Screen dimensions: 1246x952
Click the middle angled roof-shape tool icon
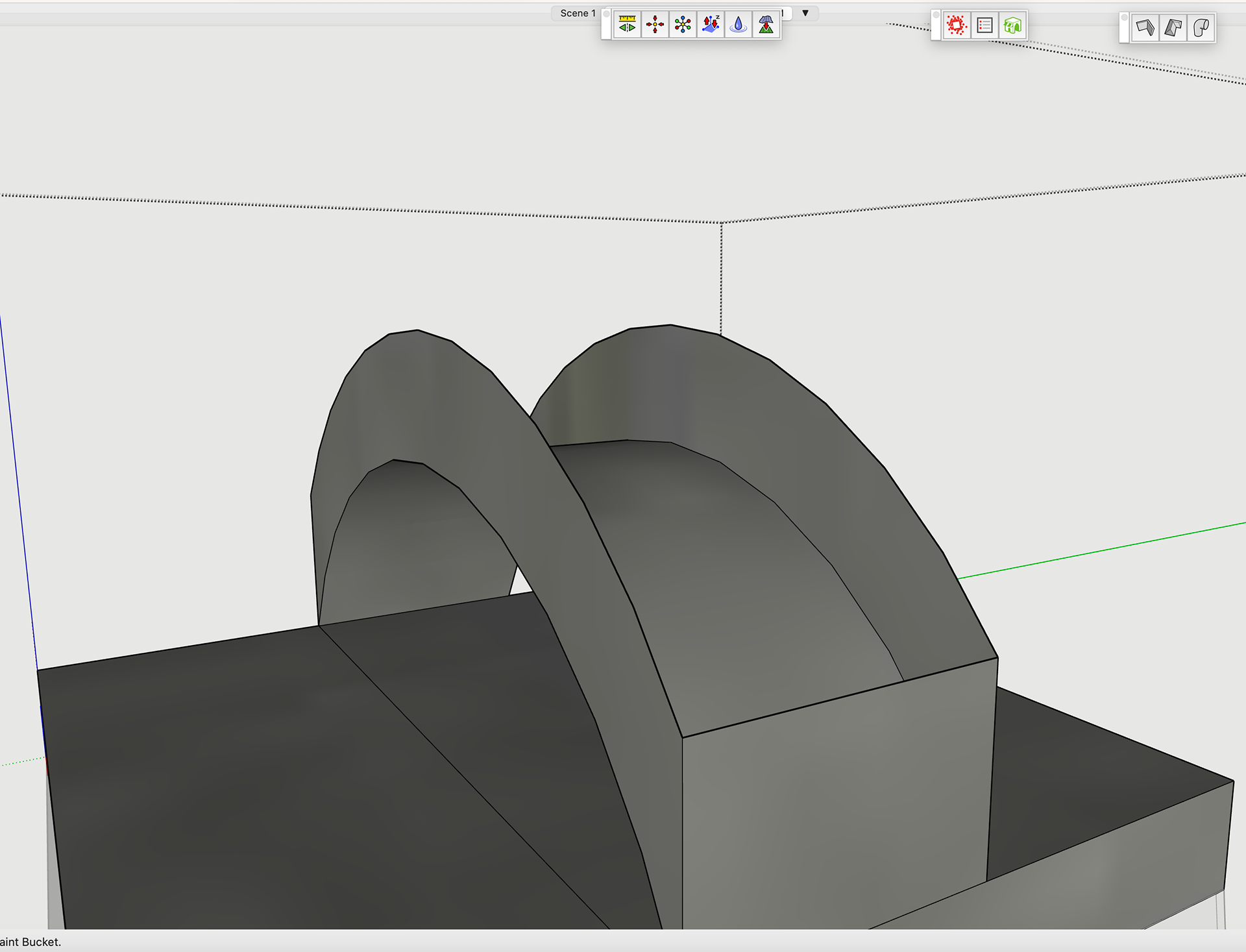1173,28
